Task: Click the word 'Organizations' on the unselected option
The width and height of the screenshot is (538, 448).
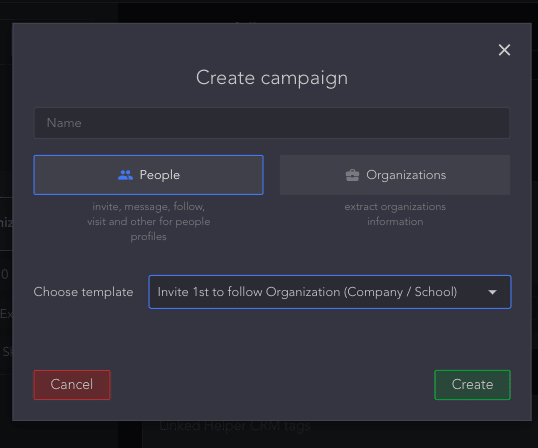Action: tap(406, 175)
